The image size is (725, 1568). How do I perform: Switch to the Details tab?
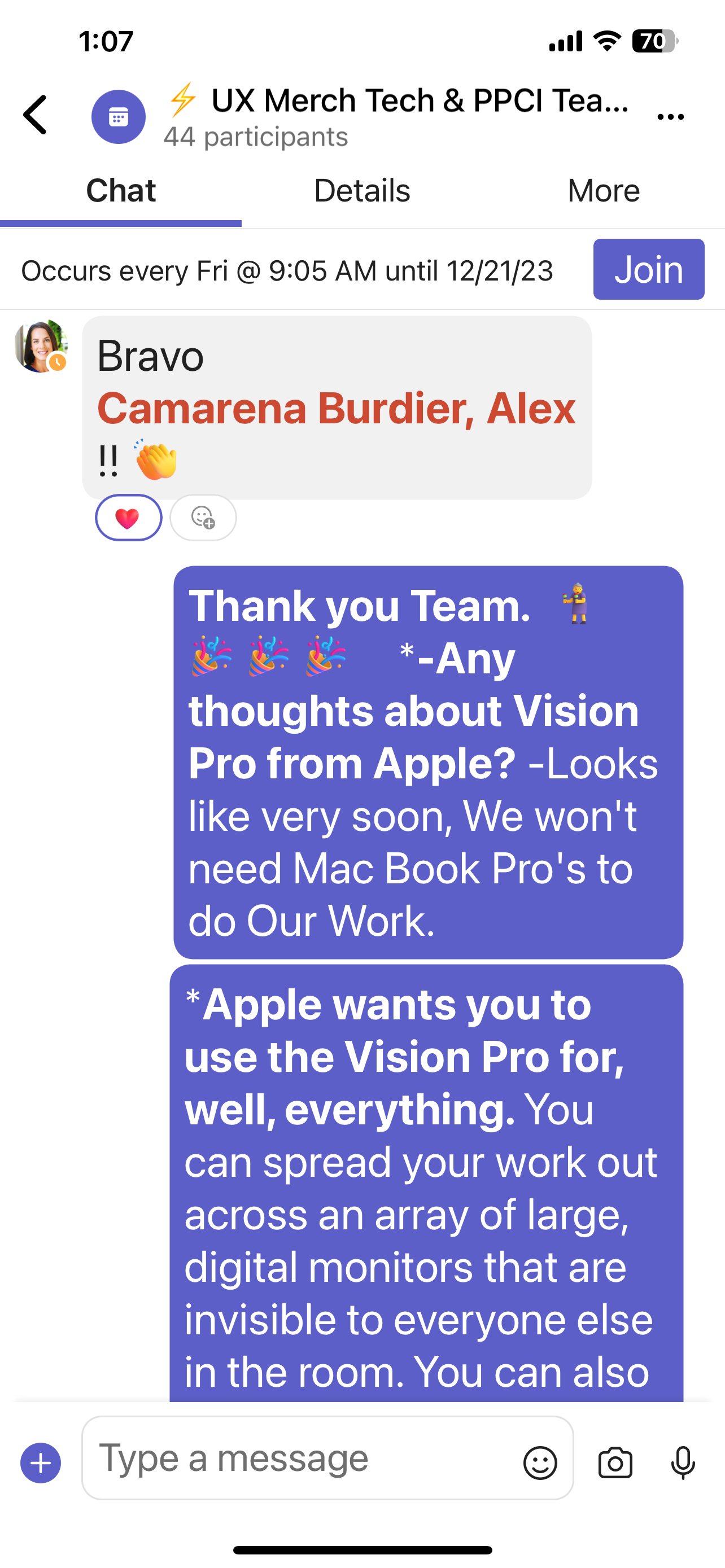pos(362,191)
